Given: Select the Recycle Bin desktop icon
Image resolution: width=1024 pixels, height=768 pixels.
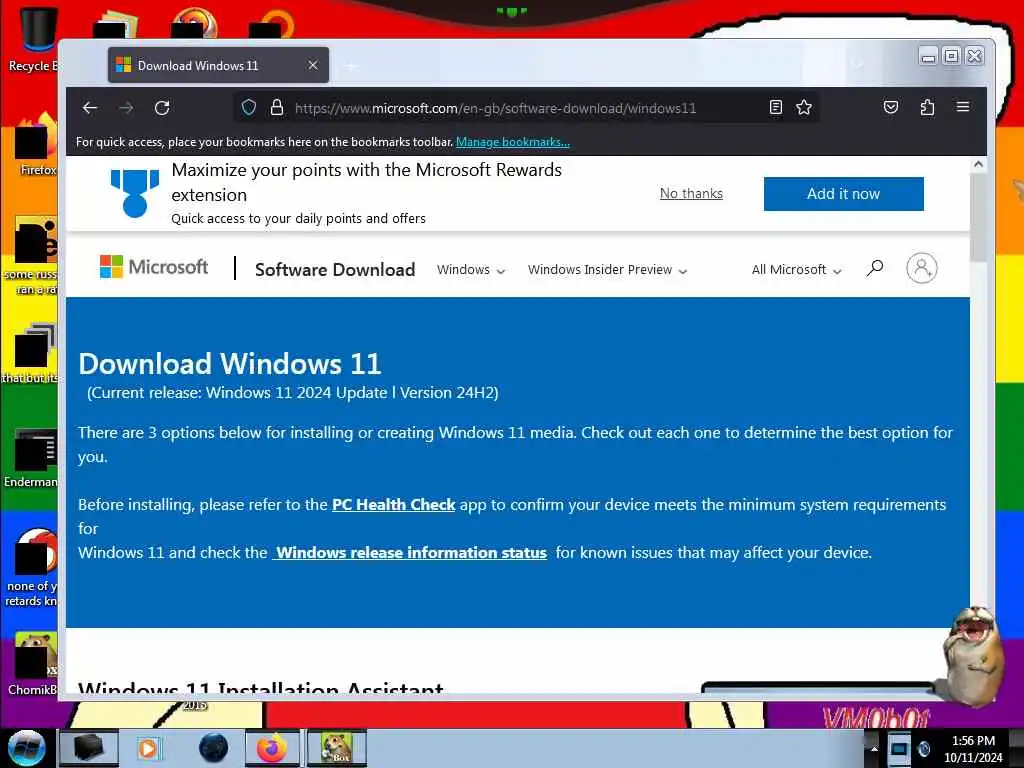Looking at the screenshot, I should [x=33, y=38].
